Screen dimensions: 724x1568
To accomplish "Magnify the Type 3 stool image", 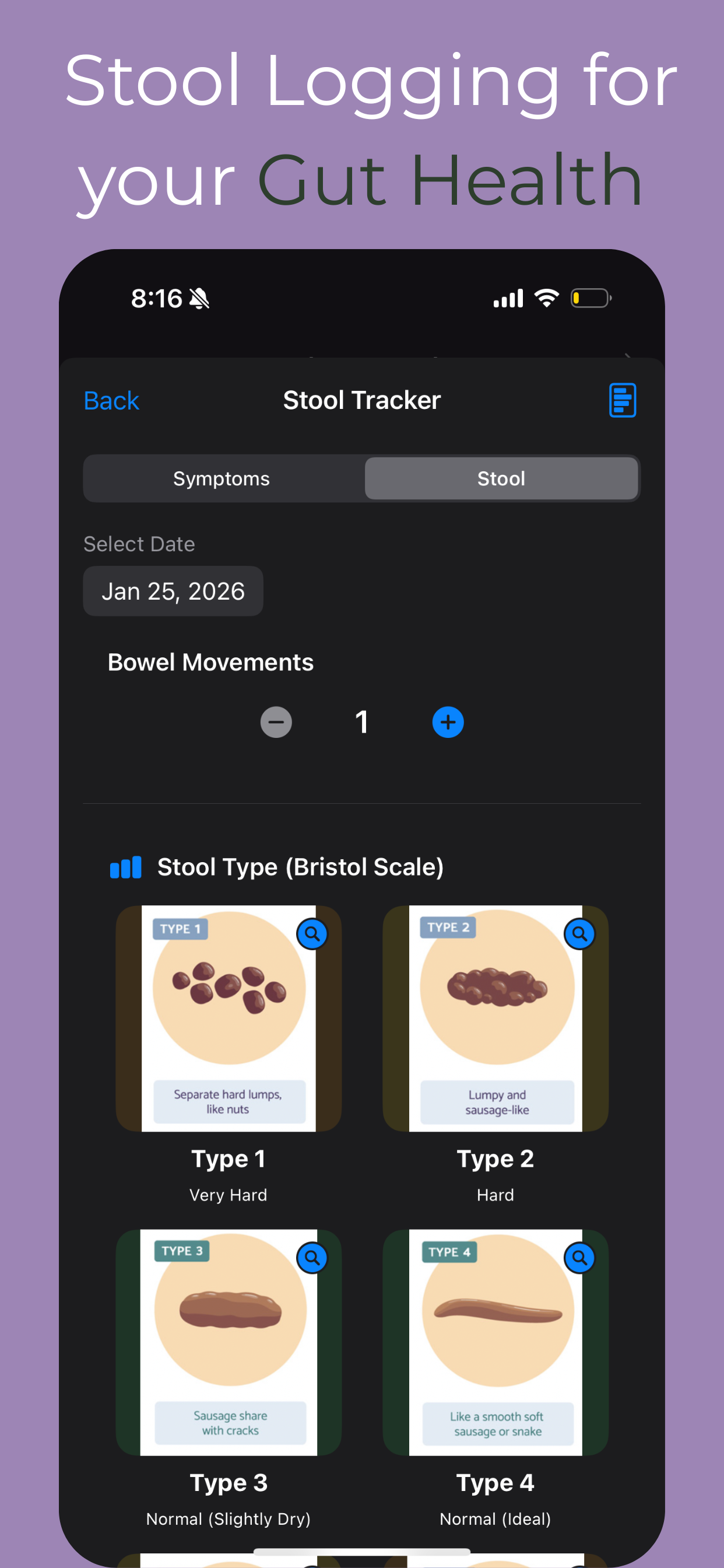I will pyautogui.click(x=312, y=1258).
